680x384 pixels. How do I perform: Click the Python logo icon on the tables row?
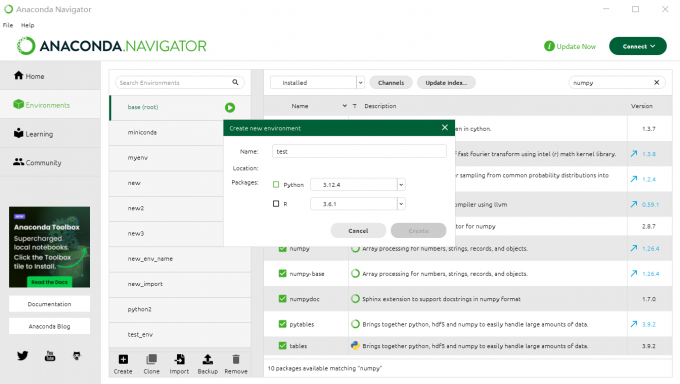355,345
